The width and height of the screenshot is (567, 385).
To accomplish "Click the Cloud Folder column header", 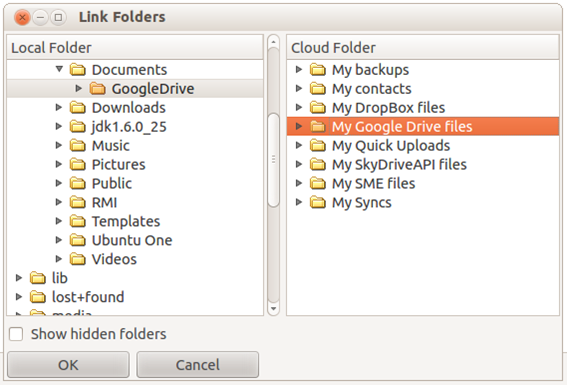I will tap(423, 47).
